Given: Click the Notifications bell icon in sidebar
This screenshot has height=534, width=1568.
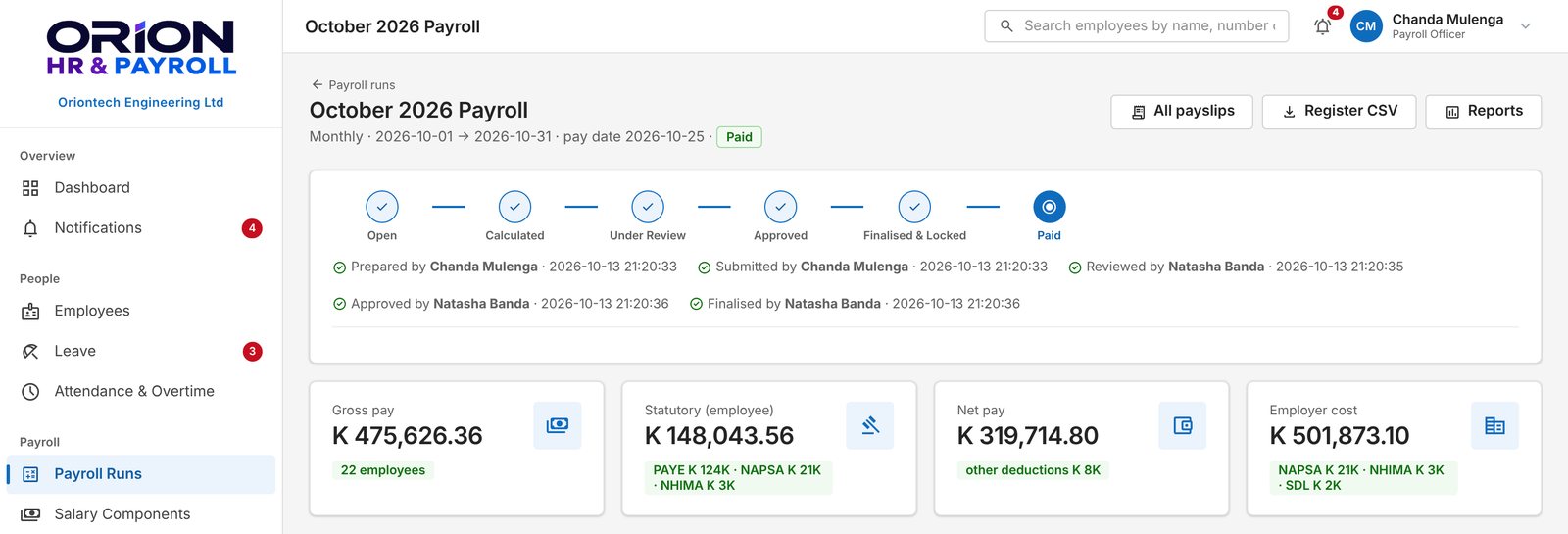Looking at the screenshot, I should tap(30, 228).
